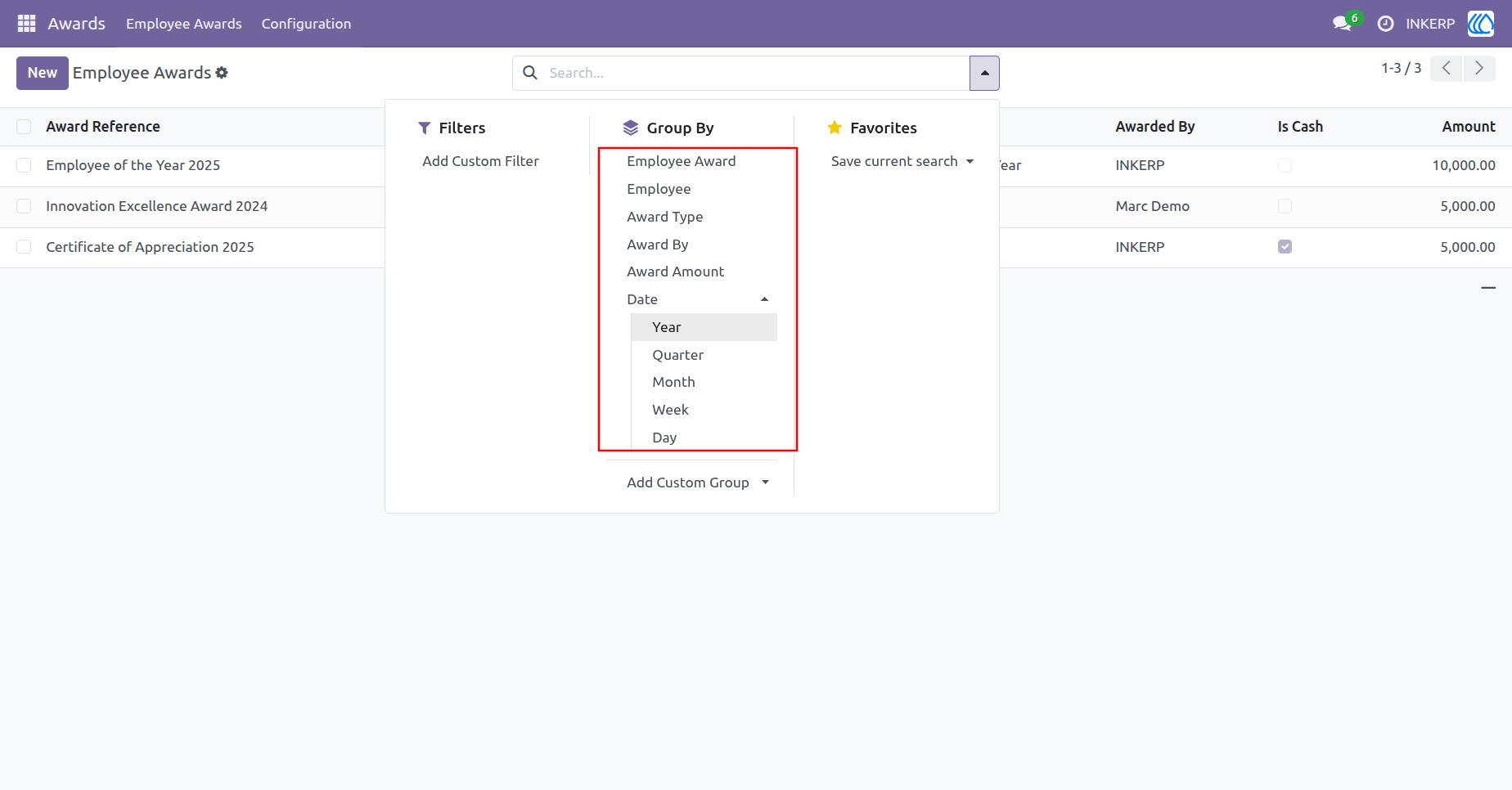The width and height of the screenshot is (1512, 790).
Task: Open Innovation Excellence Award 2024 record
Action: tap(157, 206)
